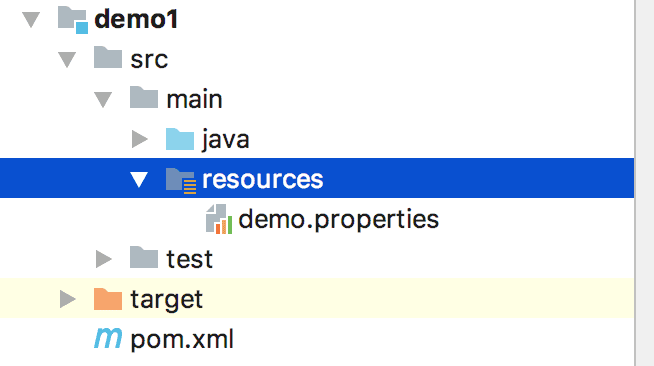Click the demo1 module folder icon

pyautogui.click(x=73, y=20)
